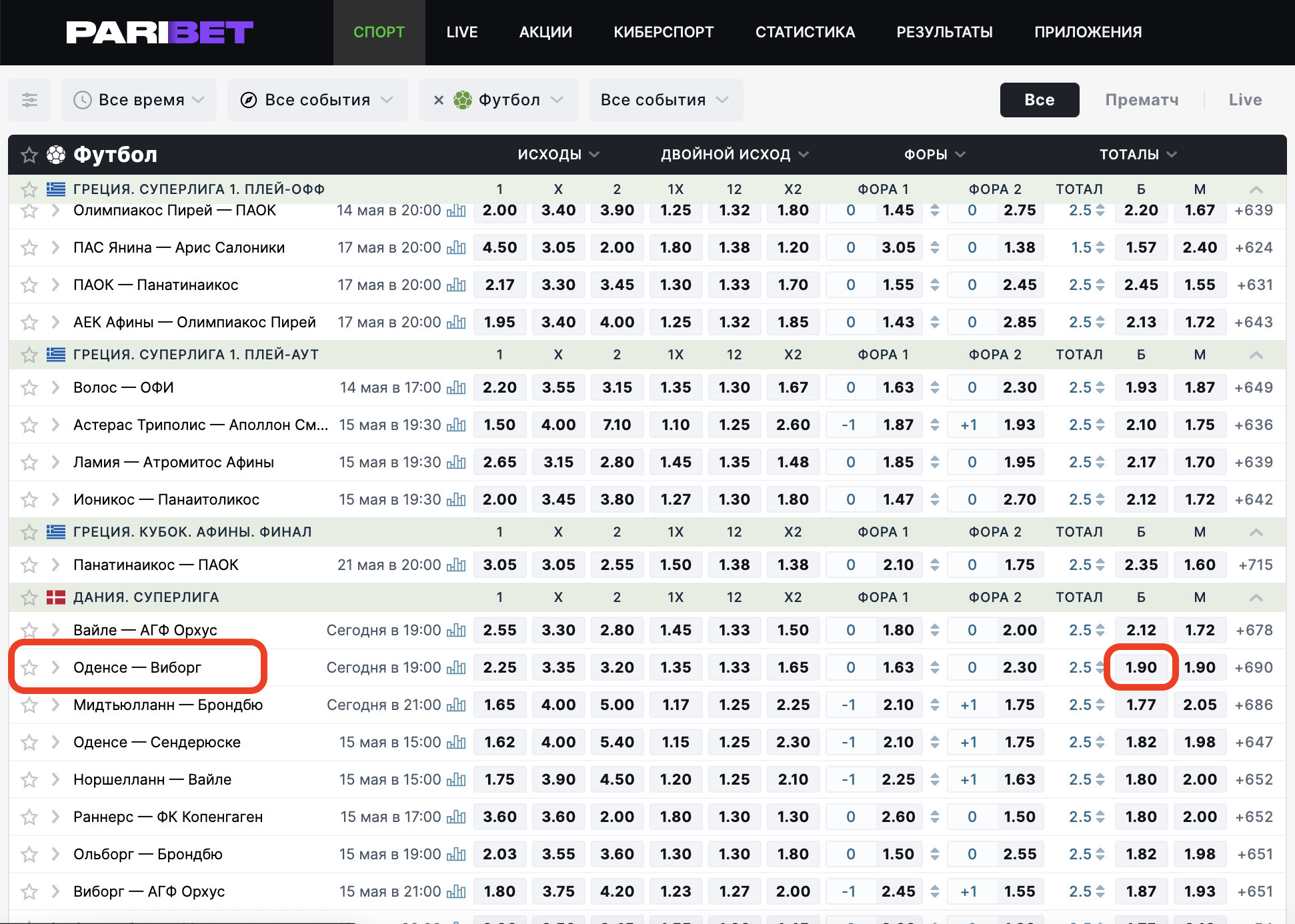Expand the Тоталы column dropdown
Viewport: 1295px width, 924px height.
(1138, 155)
